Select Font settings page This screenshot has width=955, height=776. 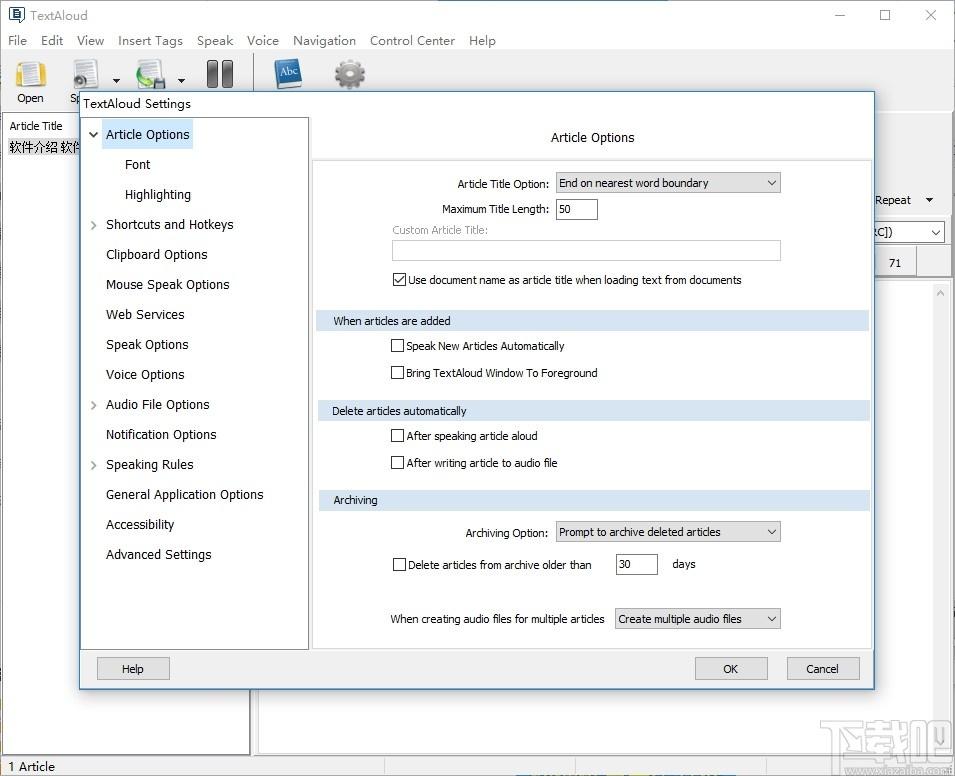138,164
